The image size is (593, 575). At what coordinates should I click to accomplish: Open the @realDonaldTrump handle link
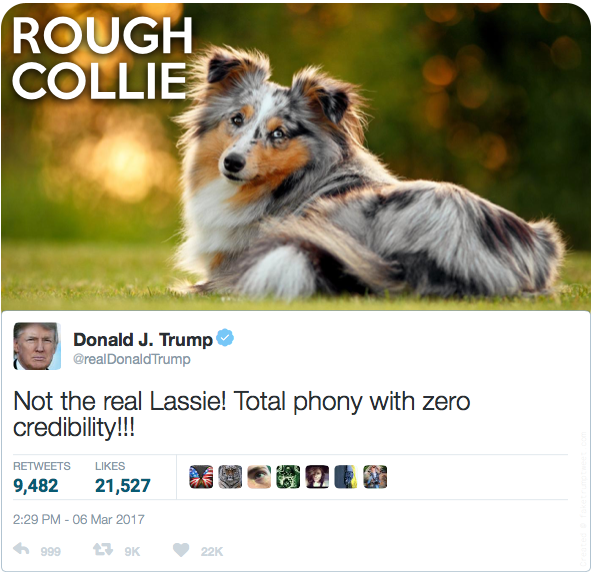(x=132, y=359)
